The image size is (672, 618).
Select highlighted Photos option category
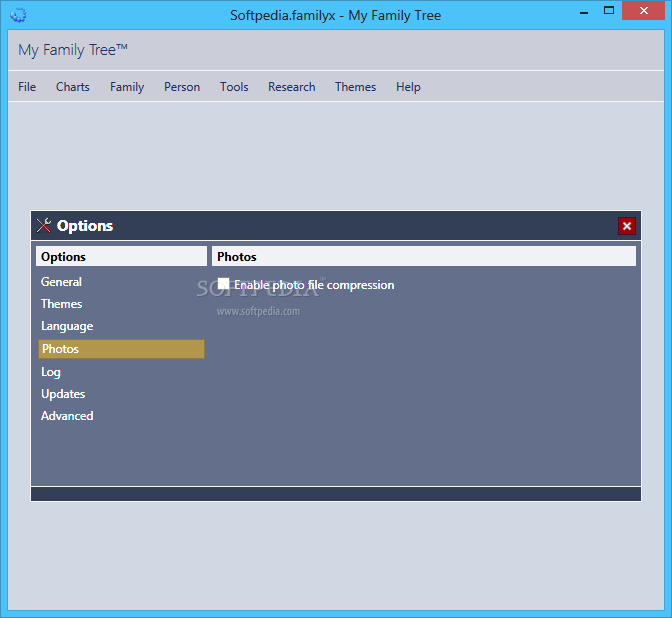point(121,349)
